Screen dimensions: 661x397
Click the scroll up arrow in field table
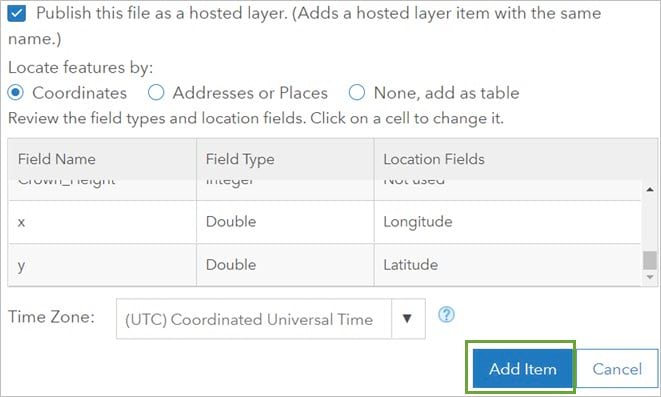[650, 190]
